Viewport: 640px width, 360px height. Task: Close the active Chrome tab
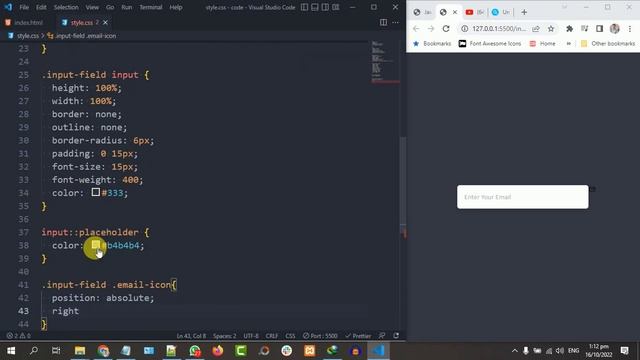click(x=455, y=12)
